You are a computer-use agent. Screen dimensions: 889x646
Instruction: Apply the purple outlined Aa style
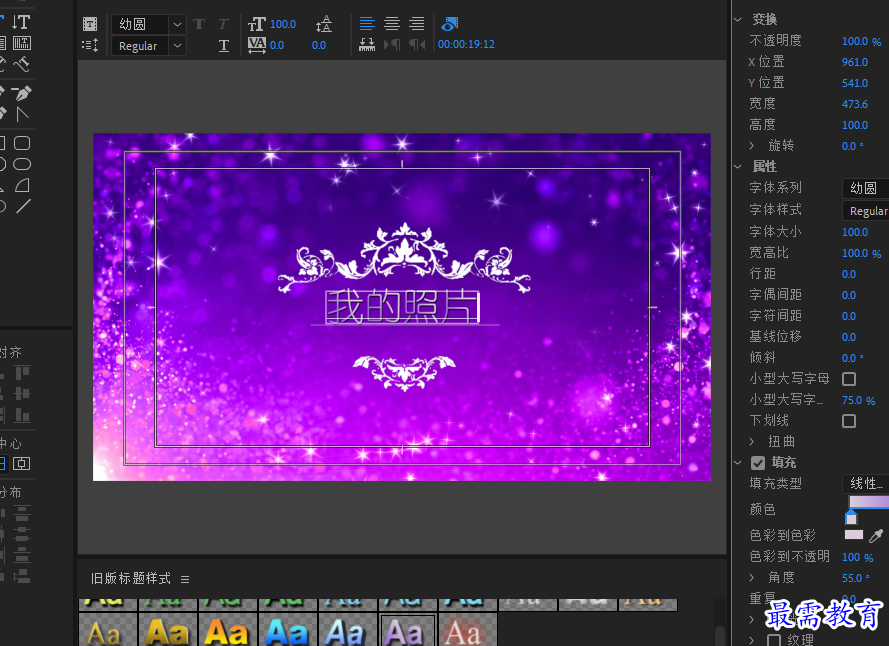point(407,631)
